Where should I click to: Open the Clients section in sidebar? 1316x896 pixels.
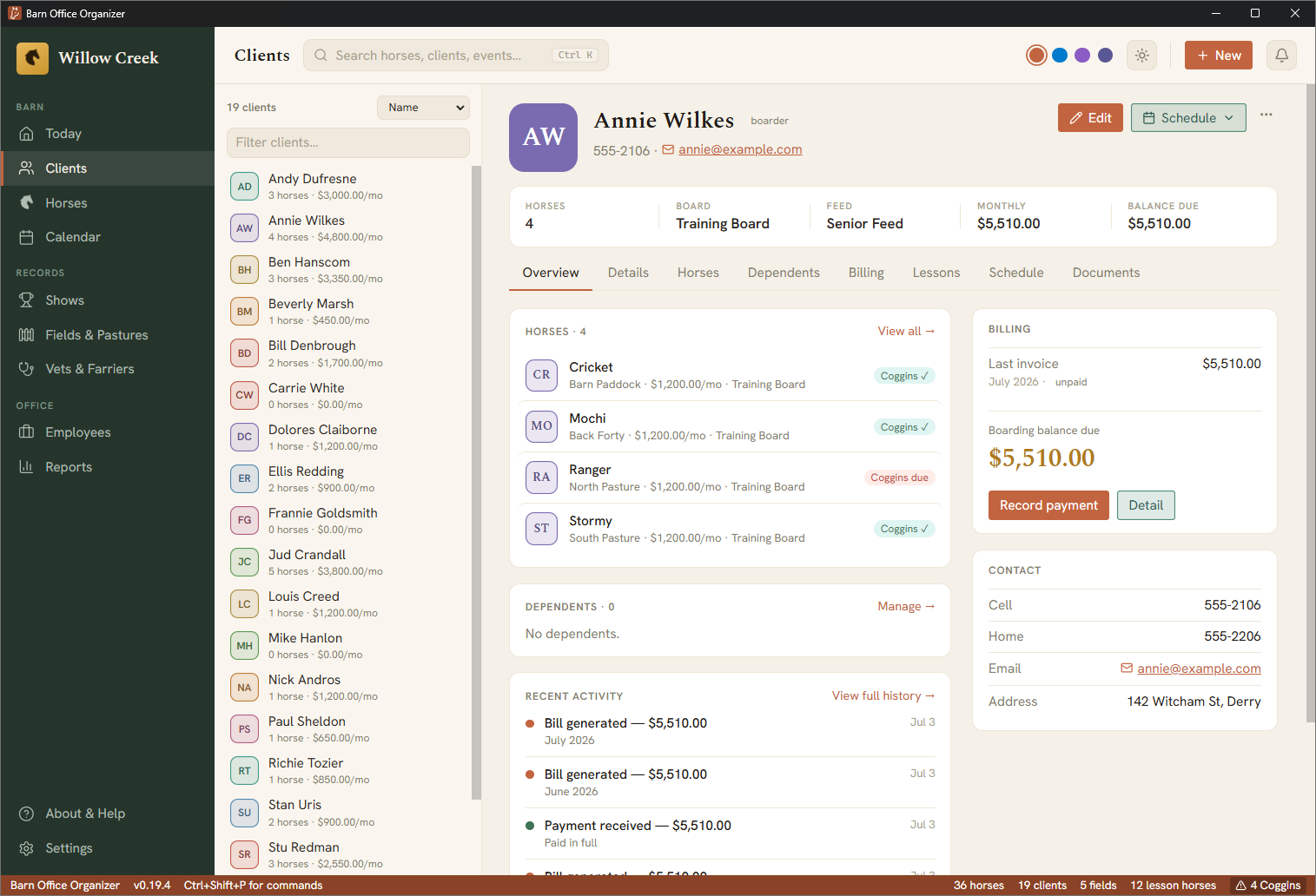107,168
